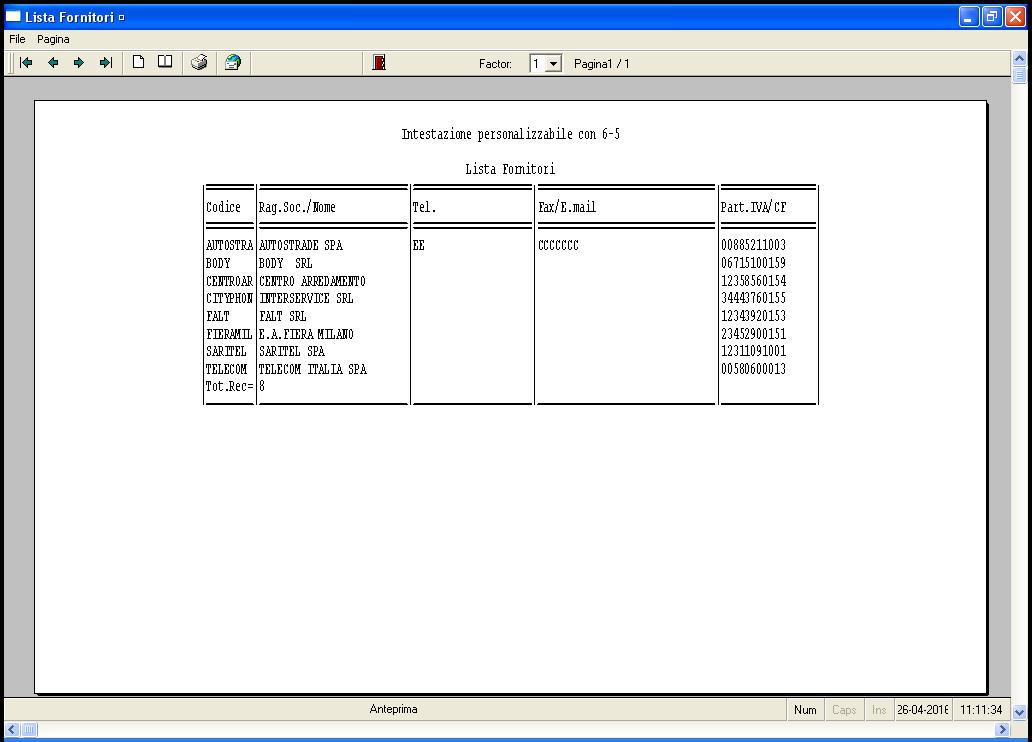Click the Intestazione personalizzabile header text

tap(511, 134)
